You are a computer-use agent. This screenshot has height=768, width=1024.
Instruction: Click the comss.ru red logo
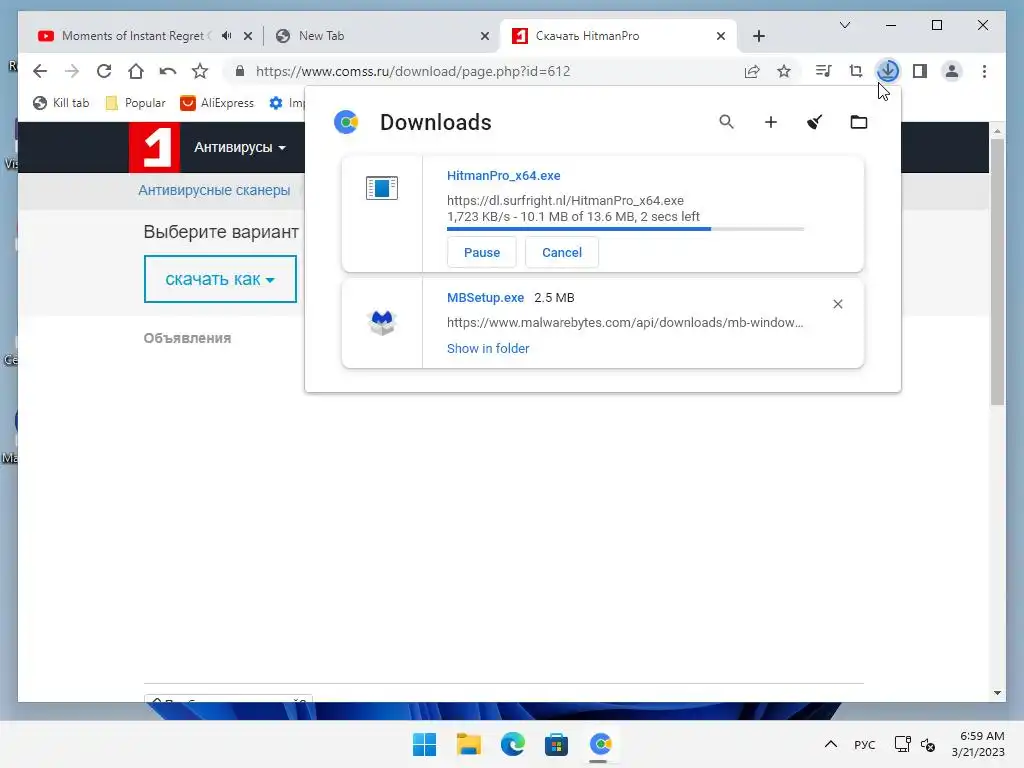click(x=154, y=147)
